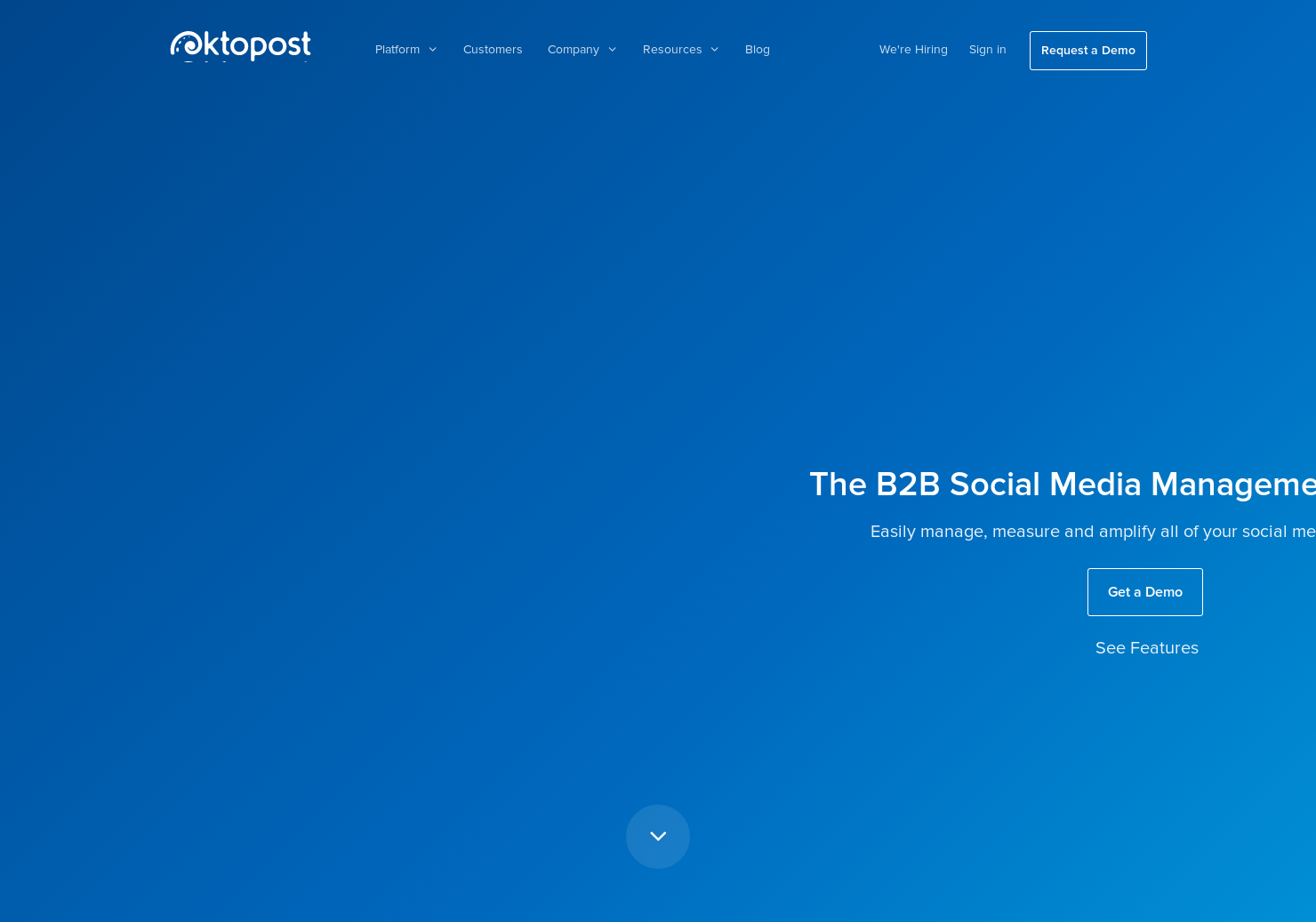Open the Company menu
Viewport: 1316px width, 922px height.
tap(574, 50)
